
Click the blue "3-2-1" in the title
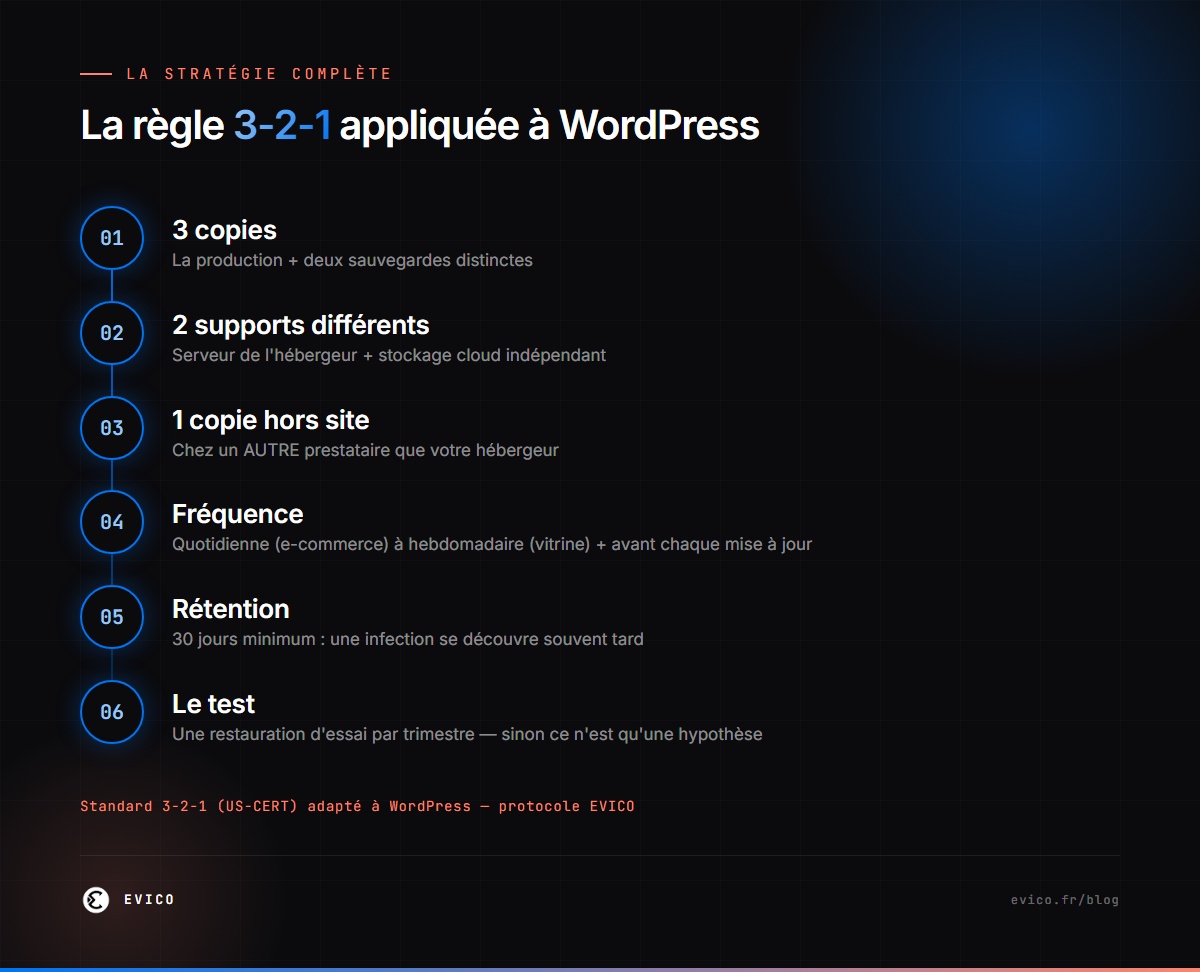tap(282, 127)
